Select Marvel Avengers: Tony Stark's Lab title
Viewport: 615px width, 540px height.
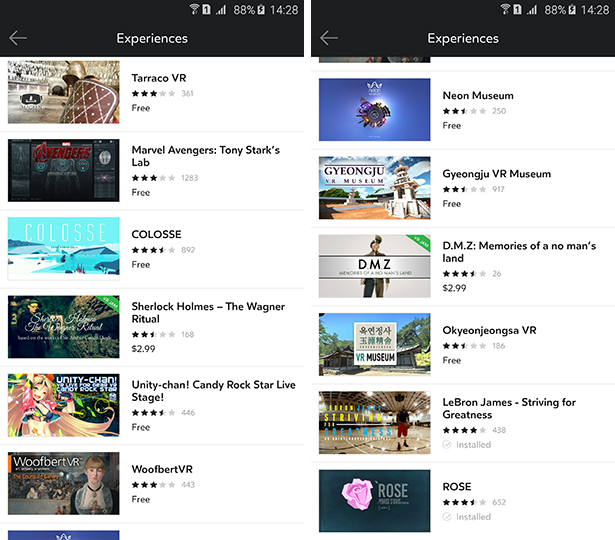206,156
